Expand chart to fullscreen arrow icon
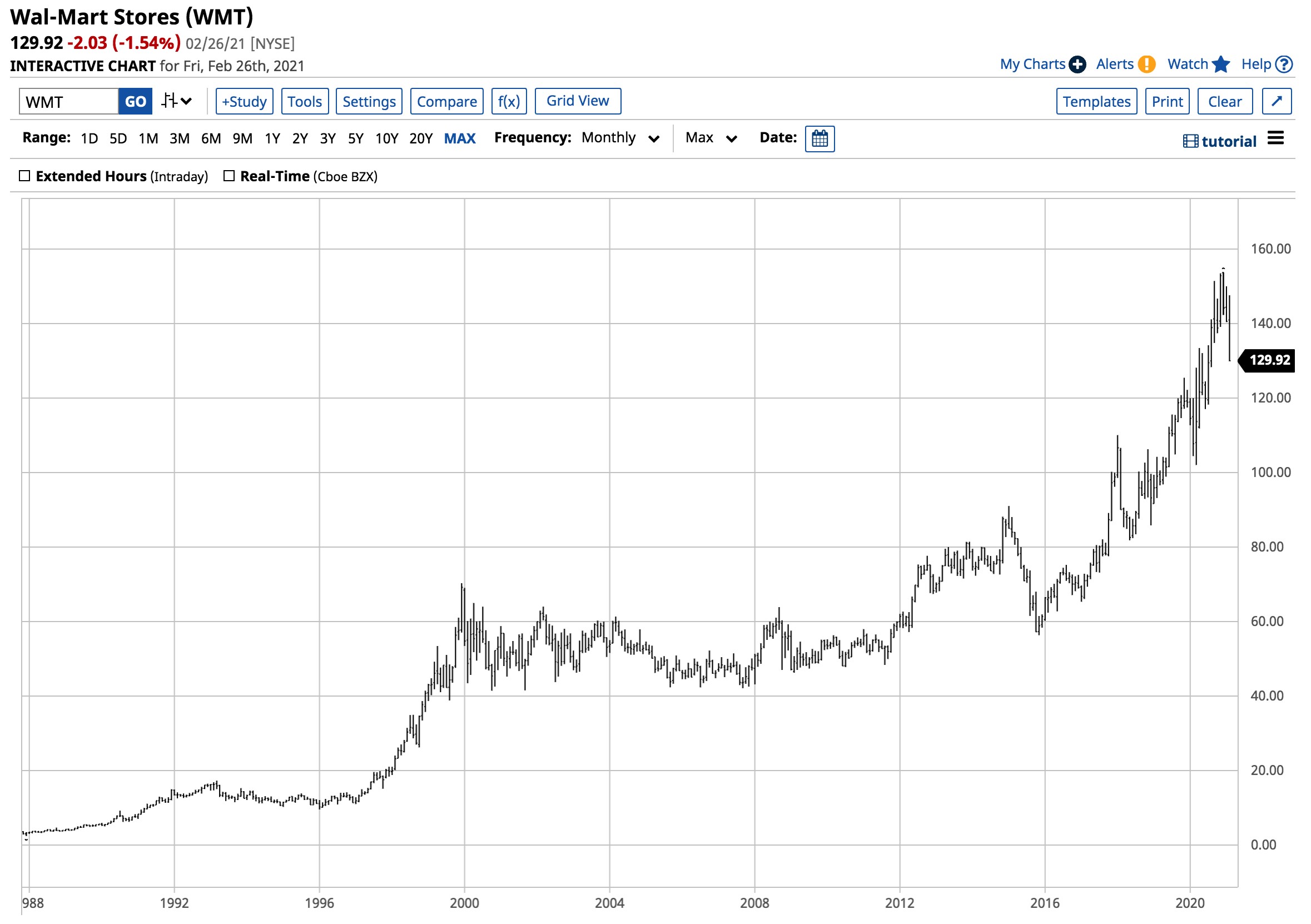Screen dimensions: 1311x924 (x=1277, y=101)
